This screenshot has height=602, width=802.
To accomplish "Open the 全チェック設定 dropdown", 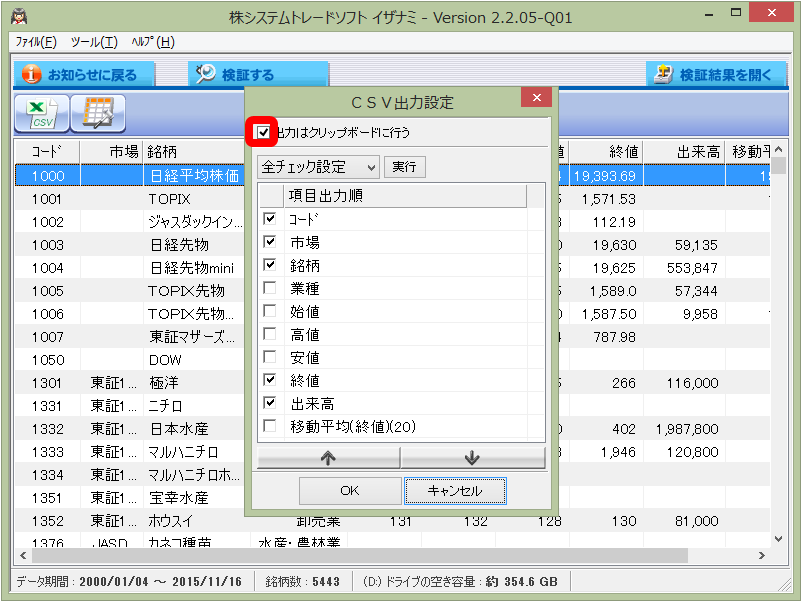I will tap(318, 167).
